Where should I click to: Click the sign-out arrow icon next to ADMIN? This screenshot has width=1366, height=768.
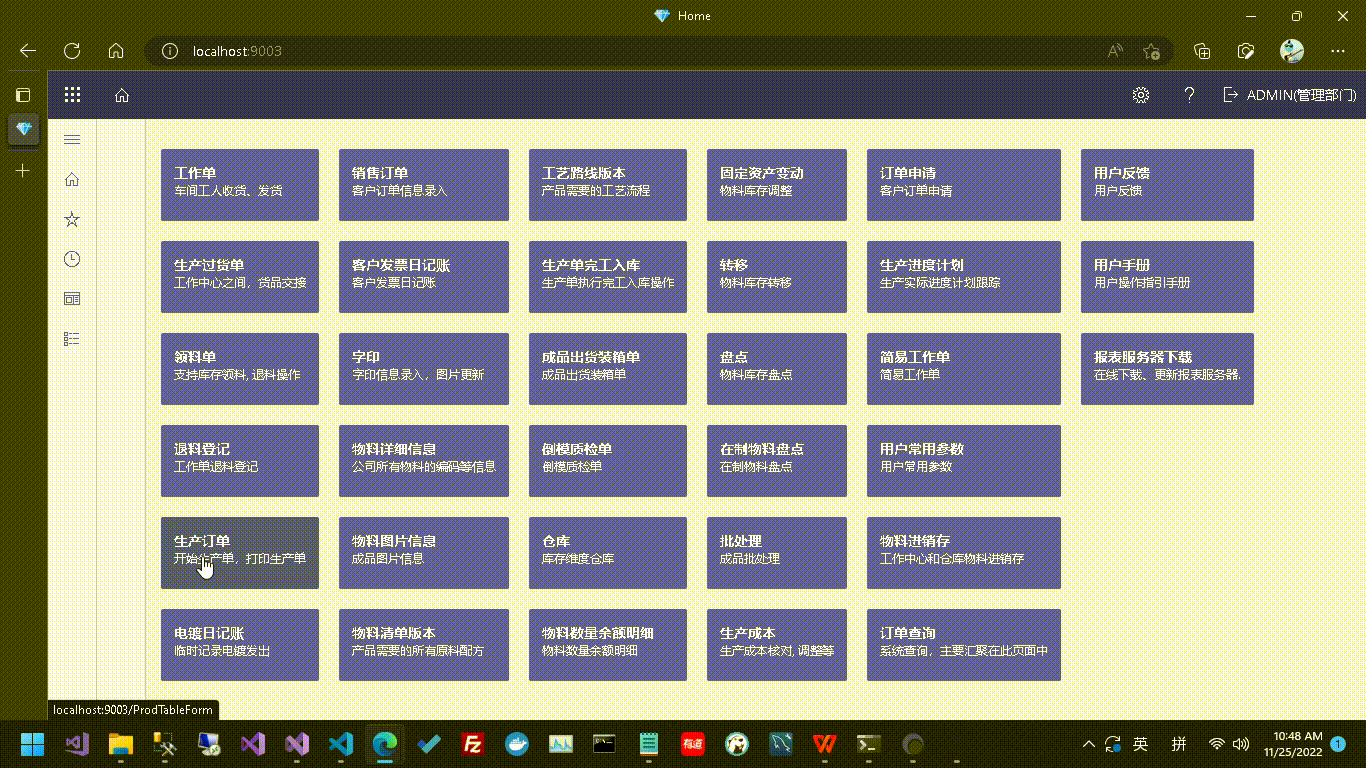pos(1231,95)
